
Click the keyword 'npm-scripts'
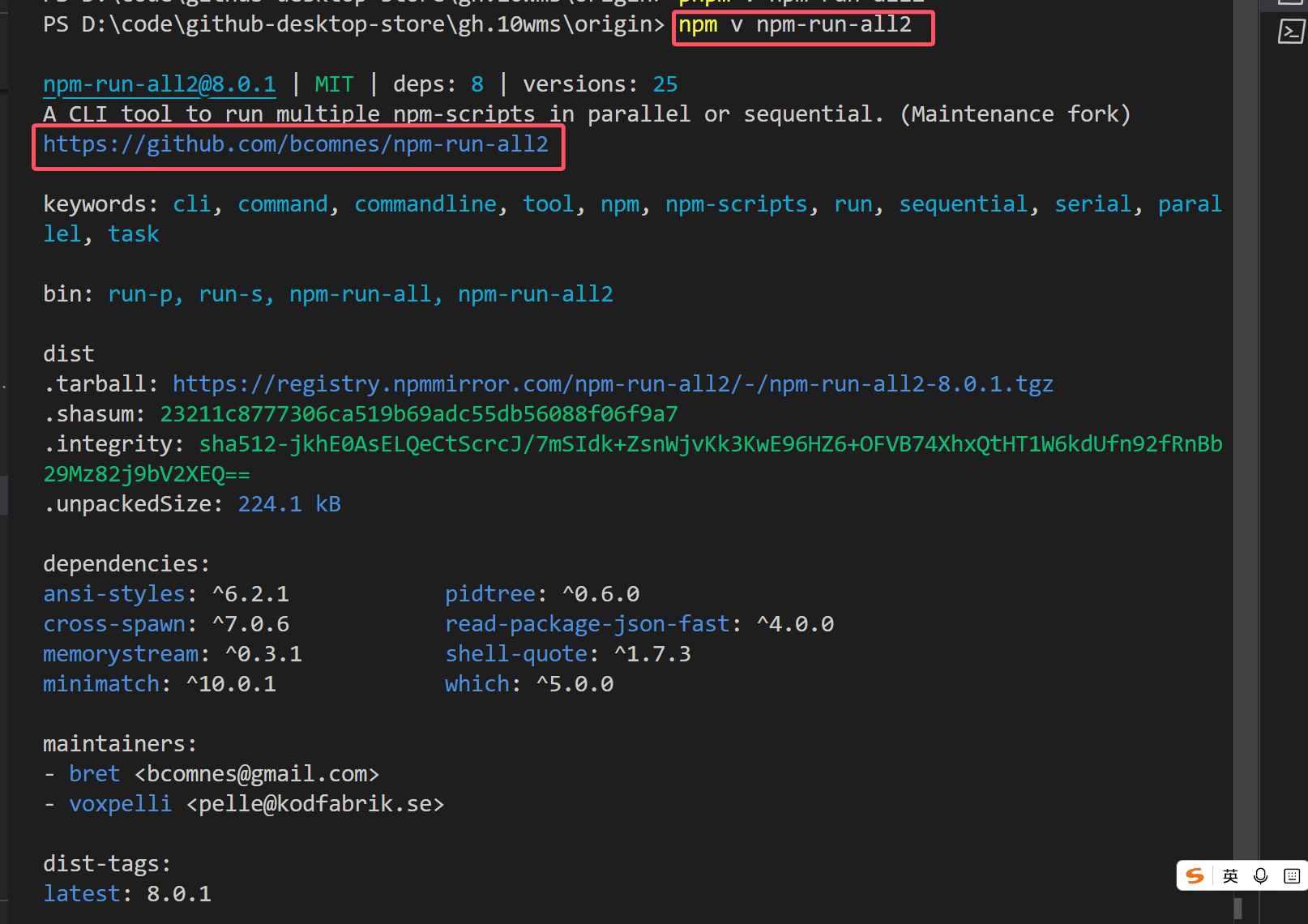(737, 204)
